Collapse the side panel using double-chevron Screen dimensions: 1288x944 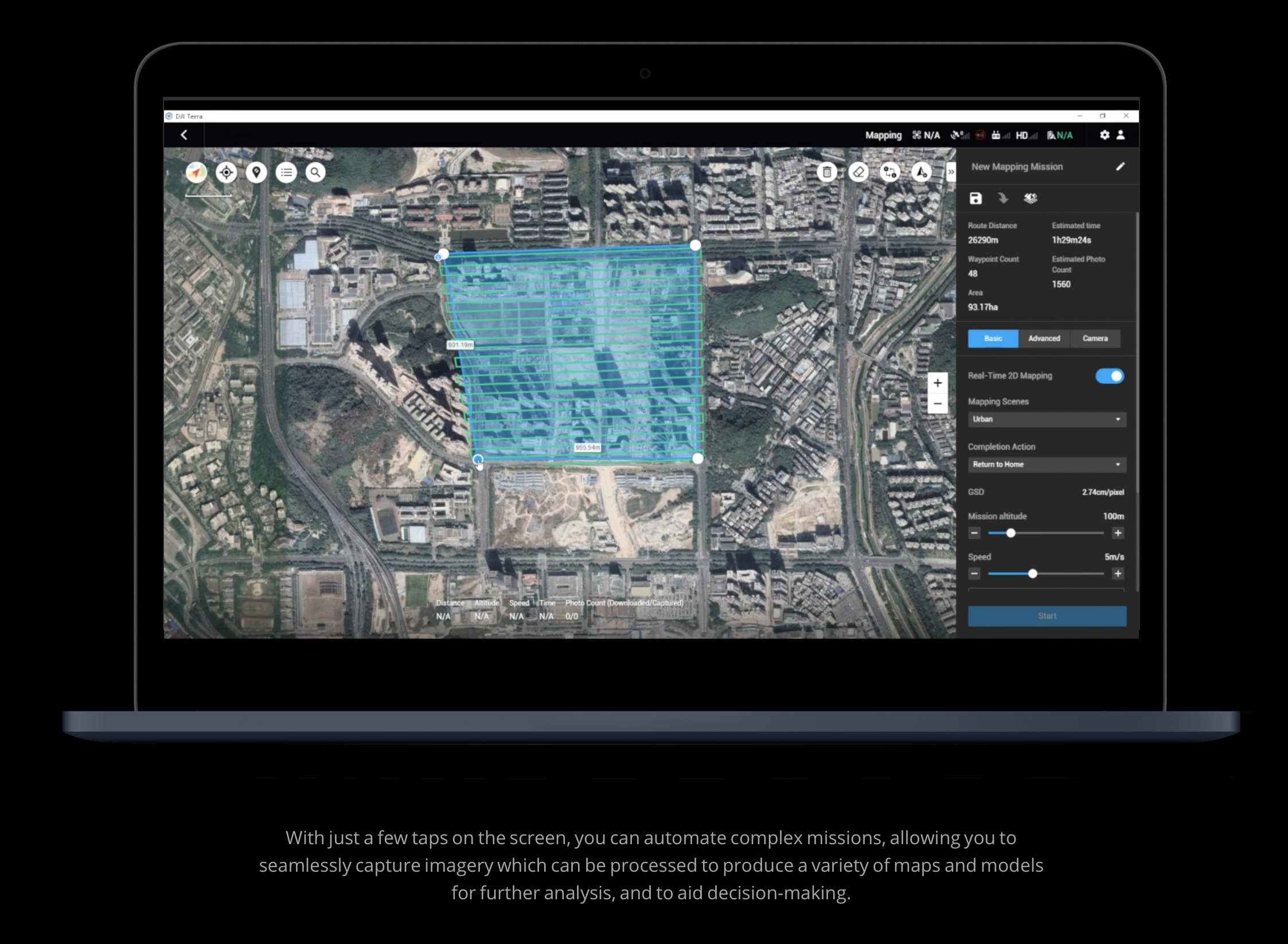pos(951,172)
